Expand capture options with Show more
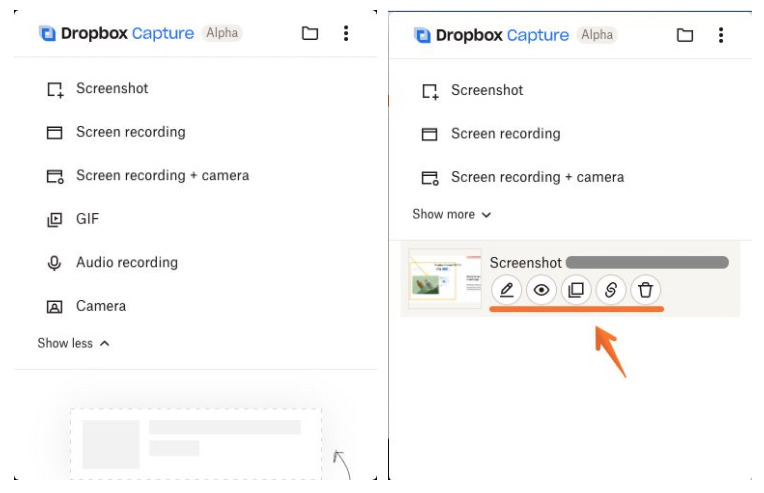 pyautogui.click(x=452, y=214)
